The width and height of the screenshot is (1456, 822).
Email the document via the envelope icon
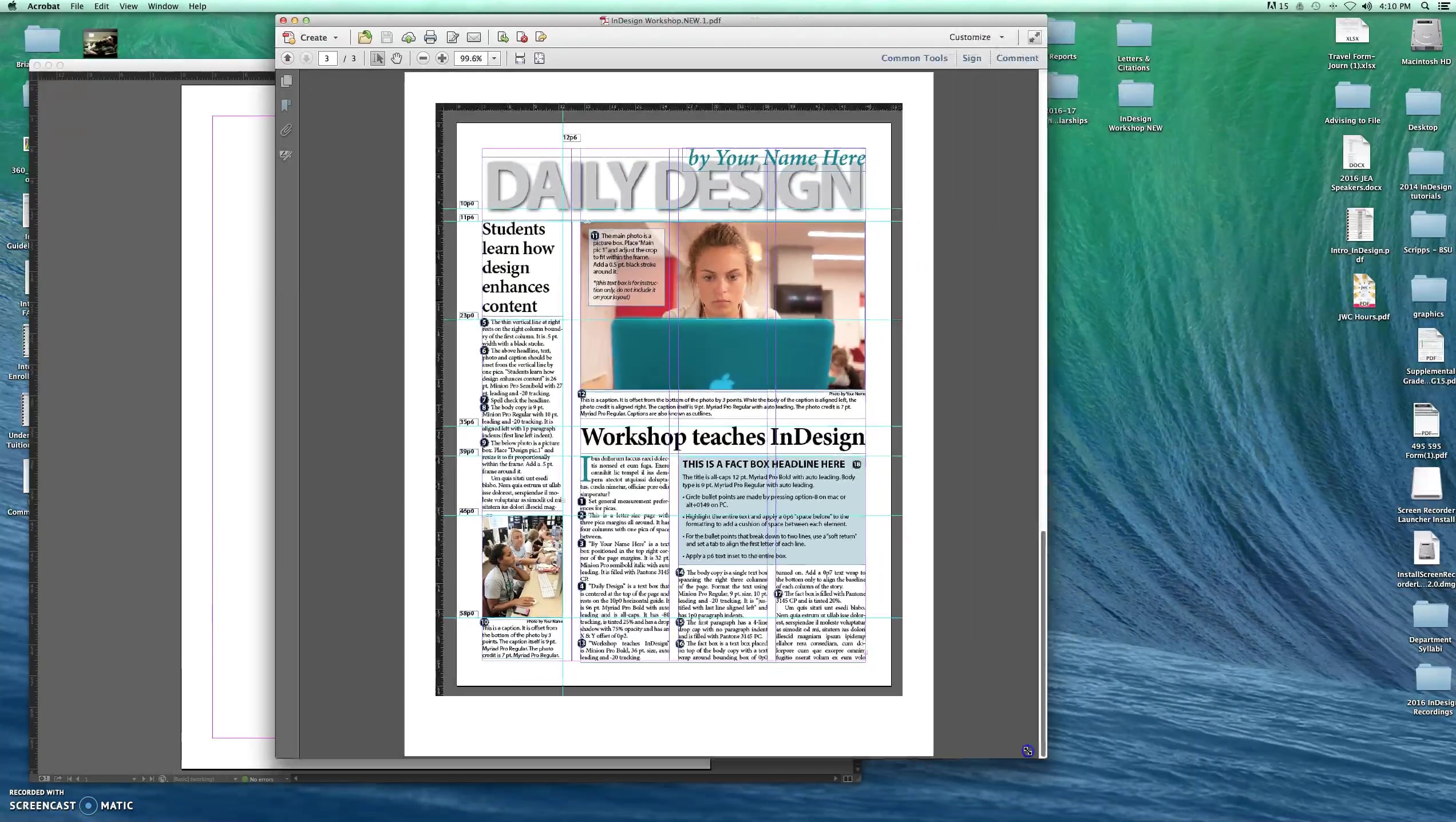[474, 37]
